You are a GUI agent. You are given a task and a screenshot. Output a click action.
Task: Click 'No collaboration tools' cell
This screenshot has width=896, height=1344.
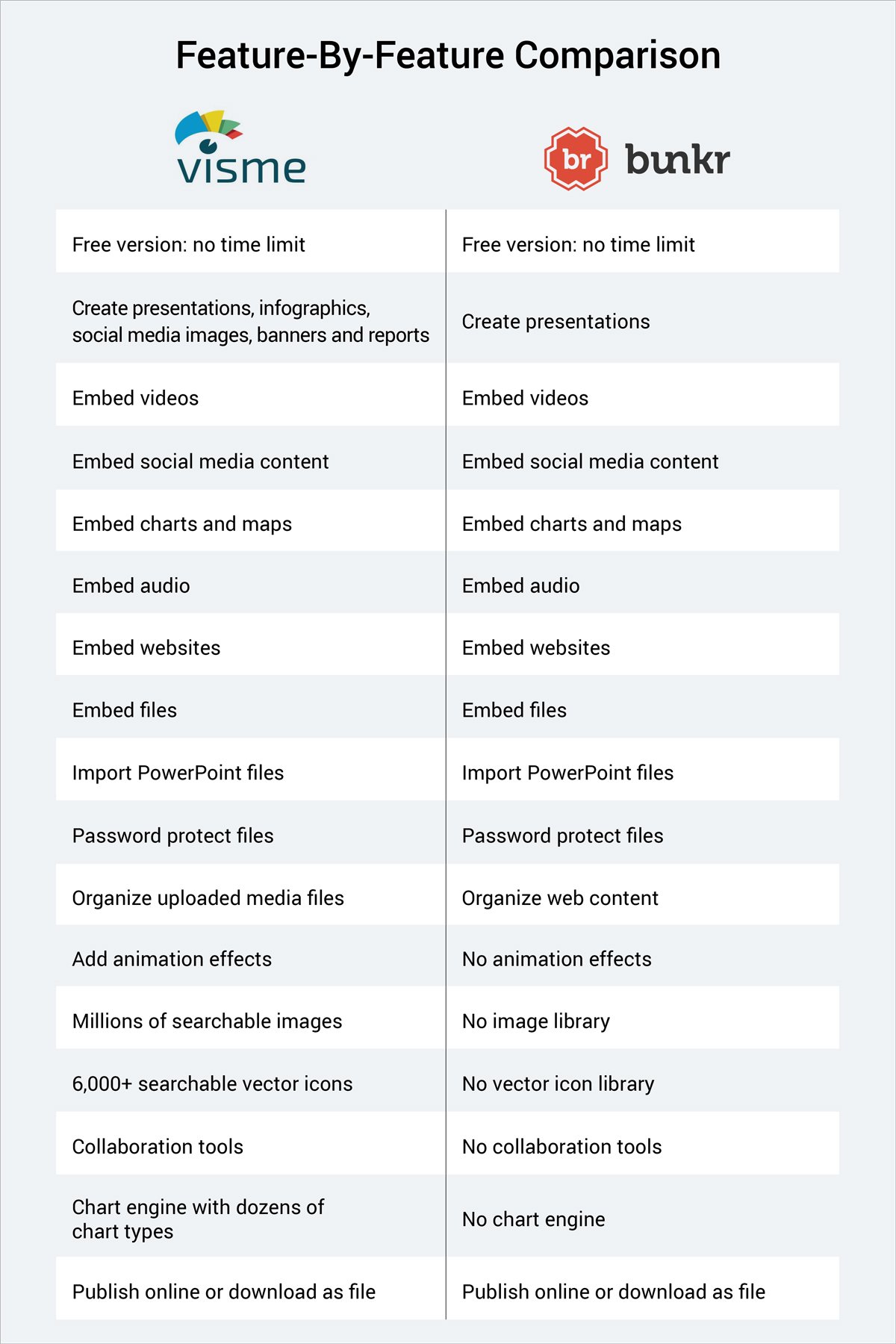[x=643, y=1143]
